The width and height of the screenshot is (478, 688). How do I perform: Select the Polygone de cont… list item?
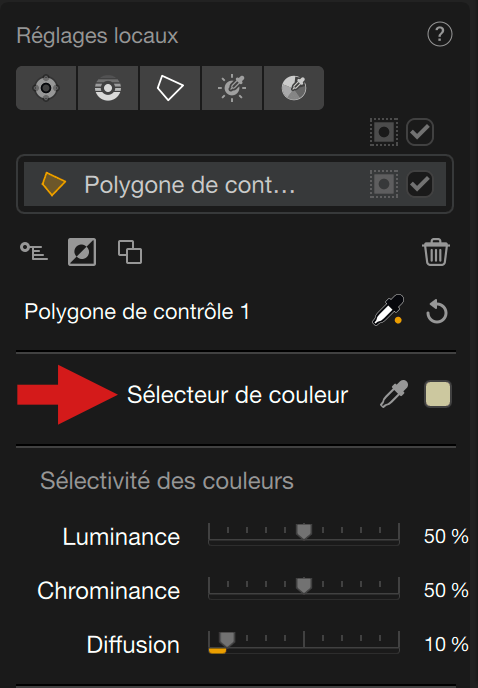pyautogui.click(x=235, y=184)
